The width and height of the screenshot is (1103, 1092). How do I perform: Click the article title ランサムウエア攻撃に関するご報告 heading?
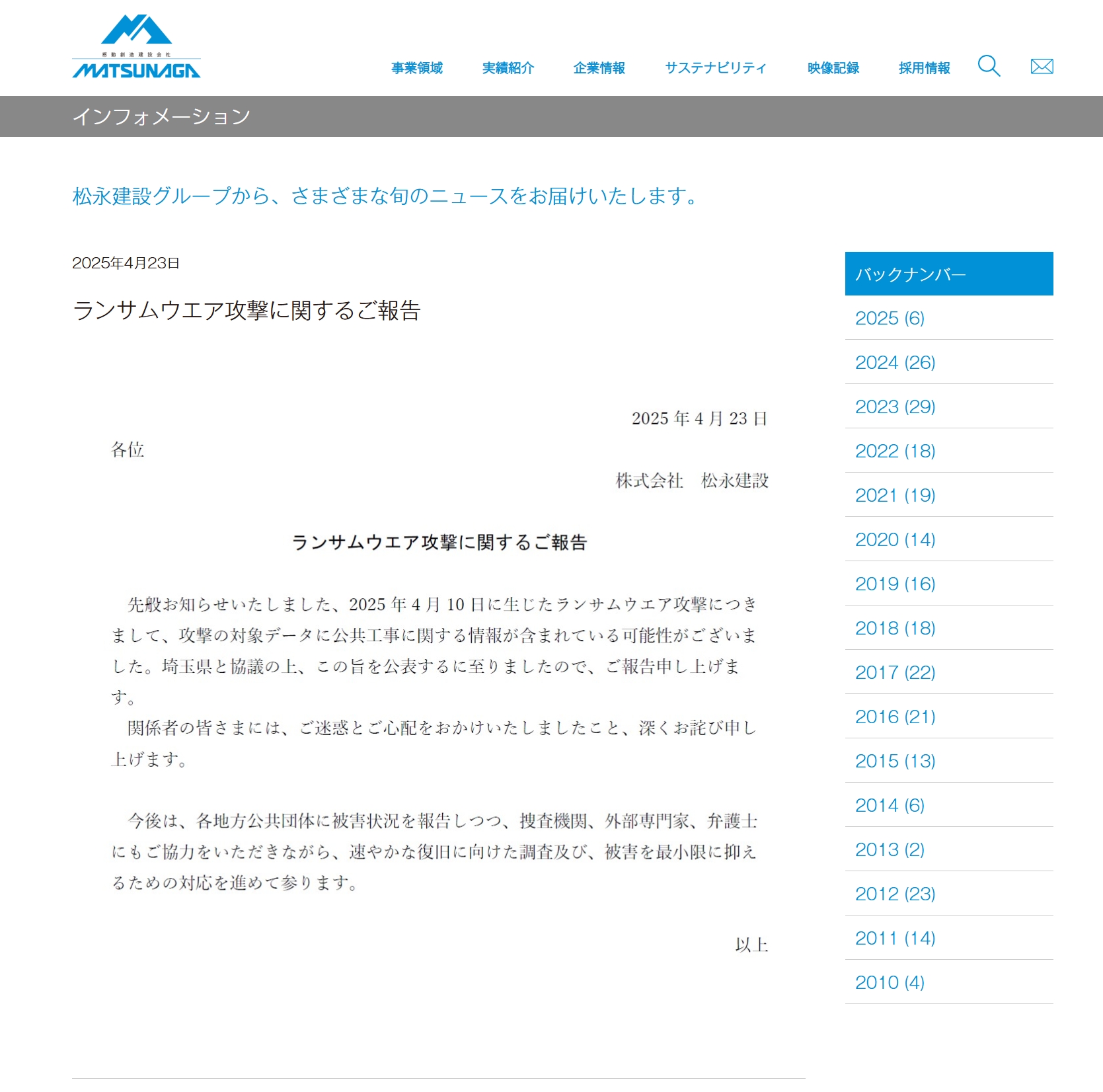(x=247, y=310)
